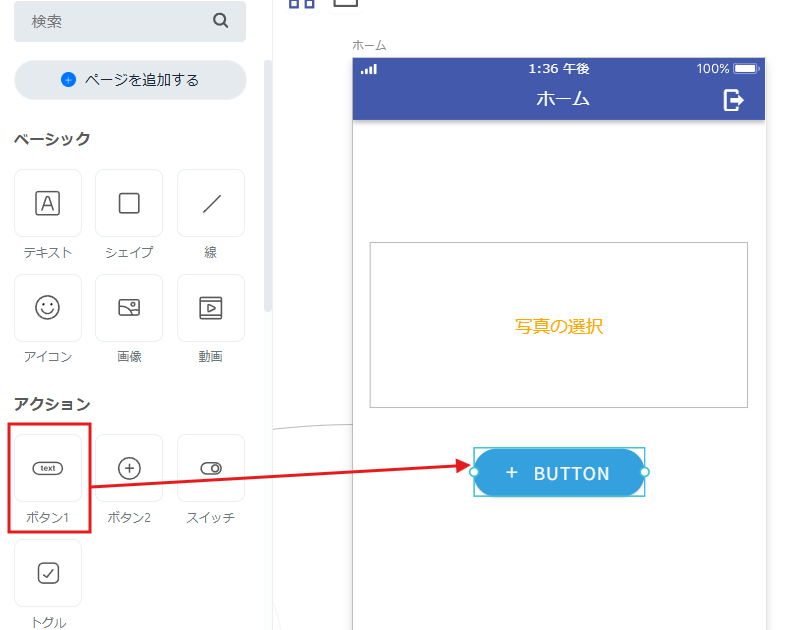Select the 写真の選択 image picker box
This screenshot has height=630, width=811.
(559, 325)
